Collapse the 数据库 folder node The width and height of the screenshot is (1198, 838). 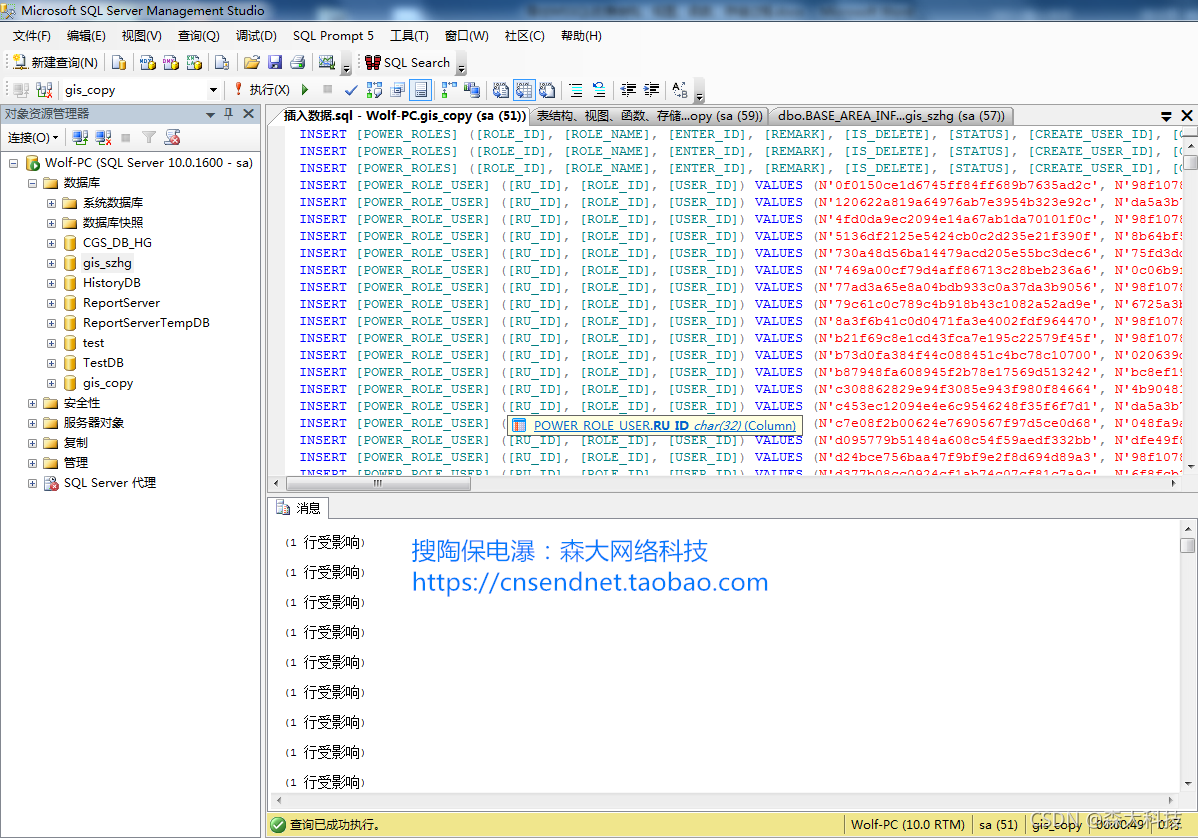(32, 183)
